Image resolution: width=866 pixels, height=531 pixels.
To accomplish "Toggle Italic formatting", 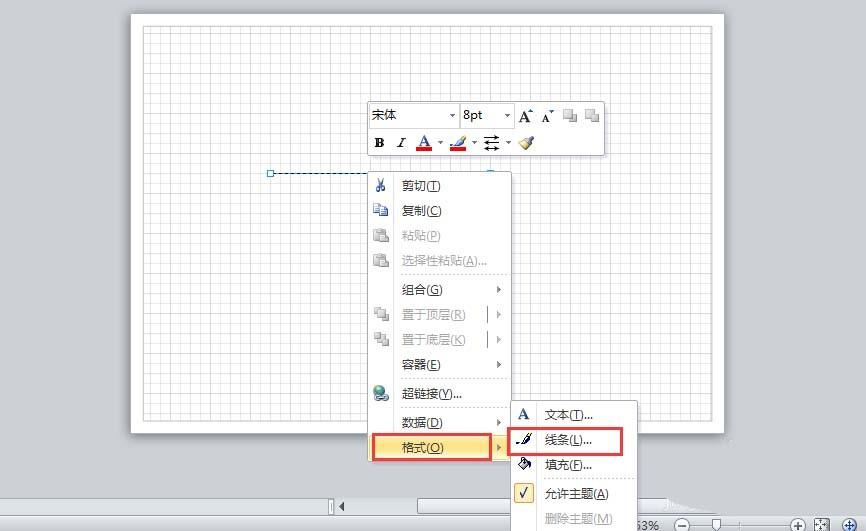I will [401, 143].
